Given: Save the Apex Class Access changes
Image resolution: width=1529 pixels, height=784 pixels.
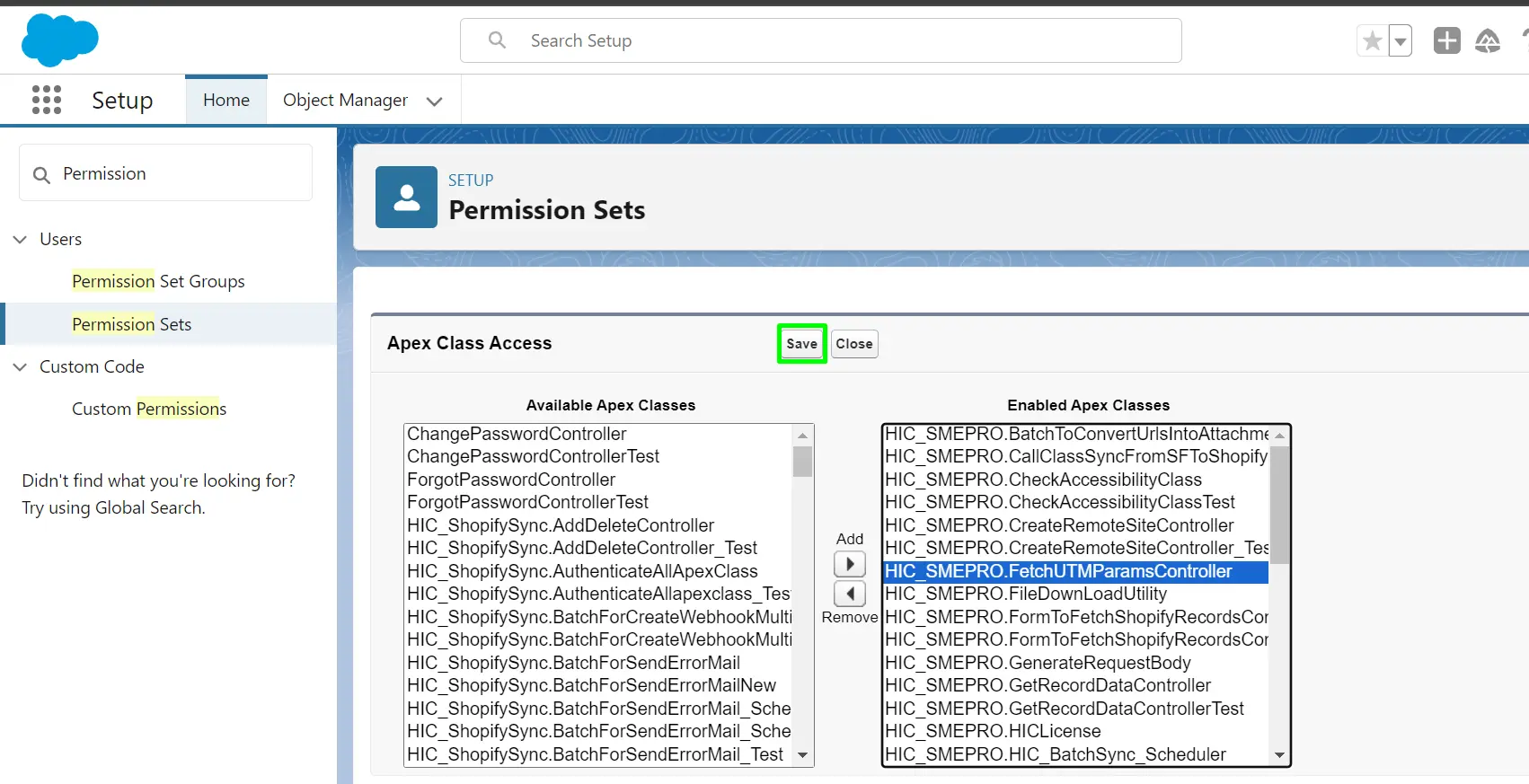Looking at the screenshot, I should (x=802, y=344).
